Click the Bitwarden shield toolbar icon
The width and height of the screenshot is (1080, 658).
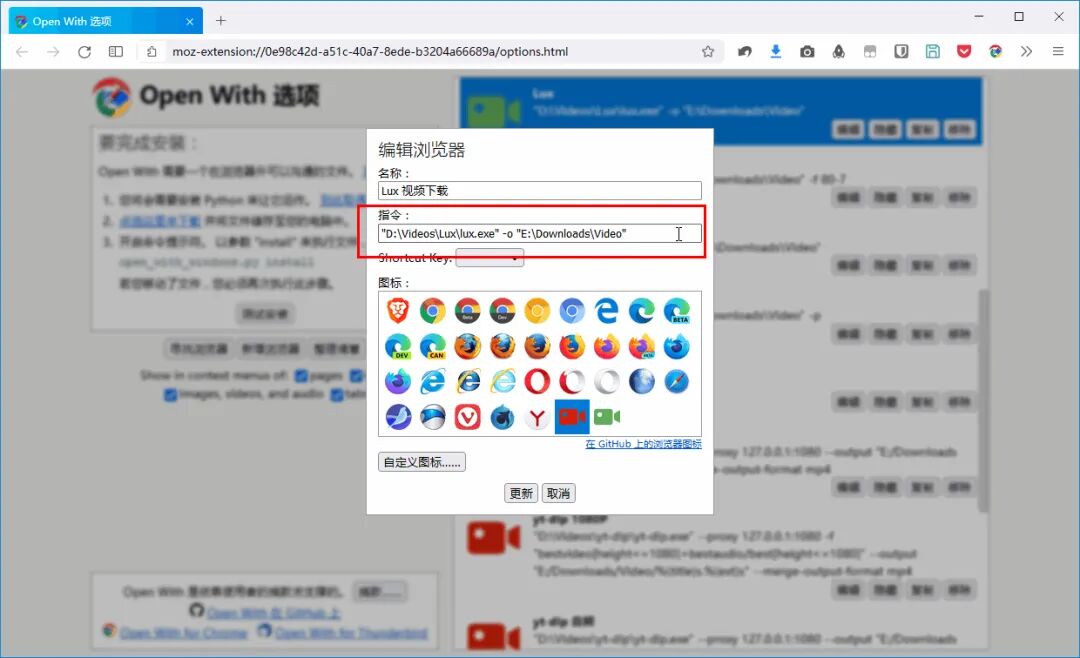[901, 52]
